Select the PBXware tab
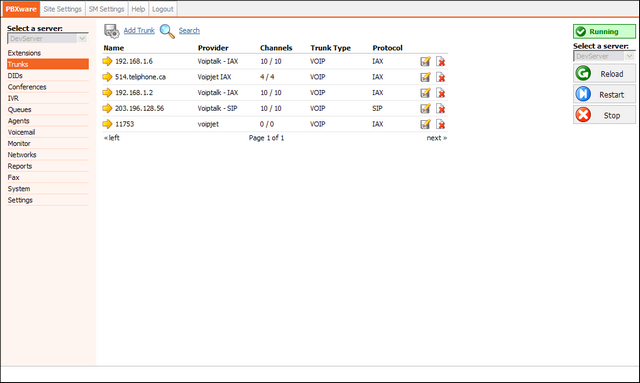This screenshot has width=640, height=383. click(21, 9)
